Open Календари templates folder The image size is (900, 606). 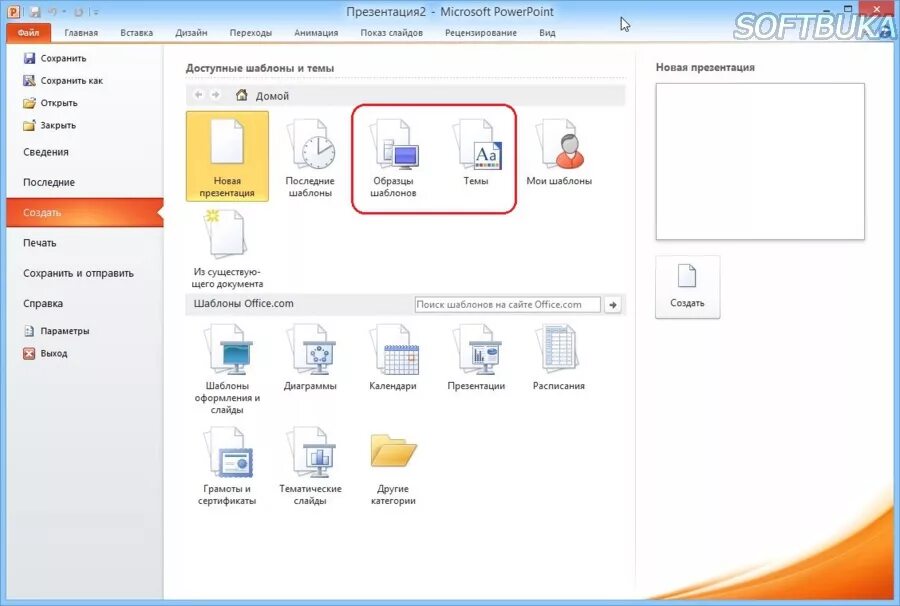tap(393, 357)
